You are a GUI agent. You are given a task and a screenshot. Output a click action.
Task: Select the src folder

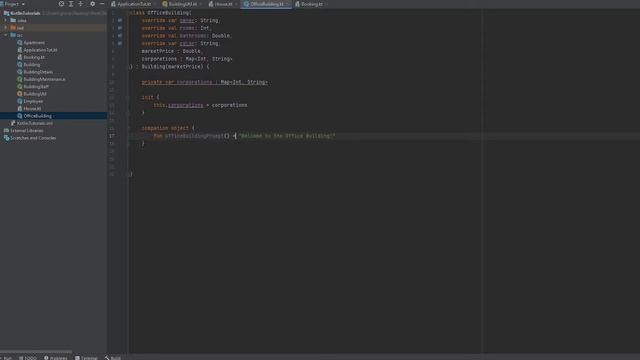click(x=20, y=35)
